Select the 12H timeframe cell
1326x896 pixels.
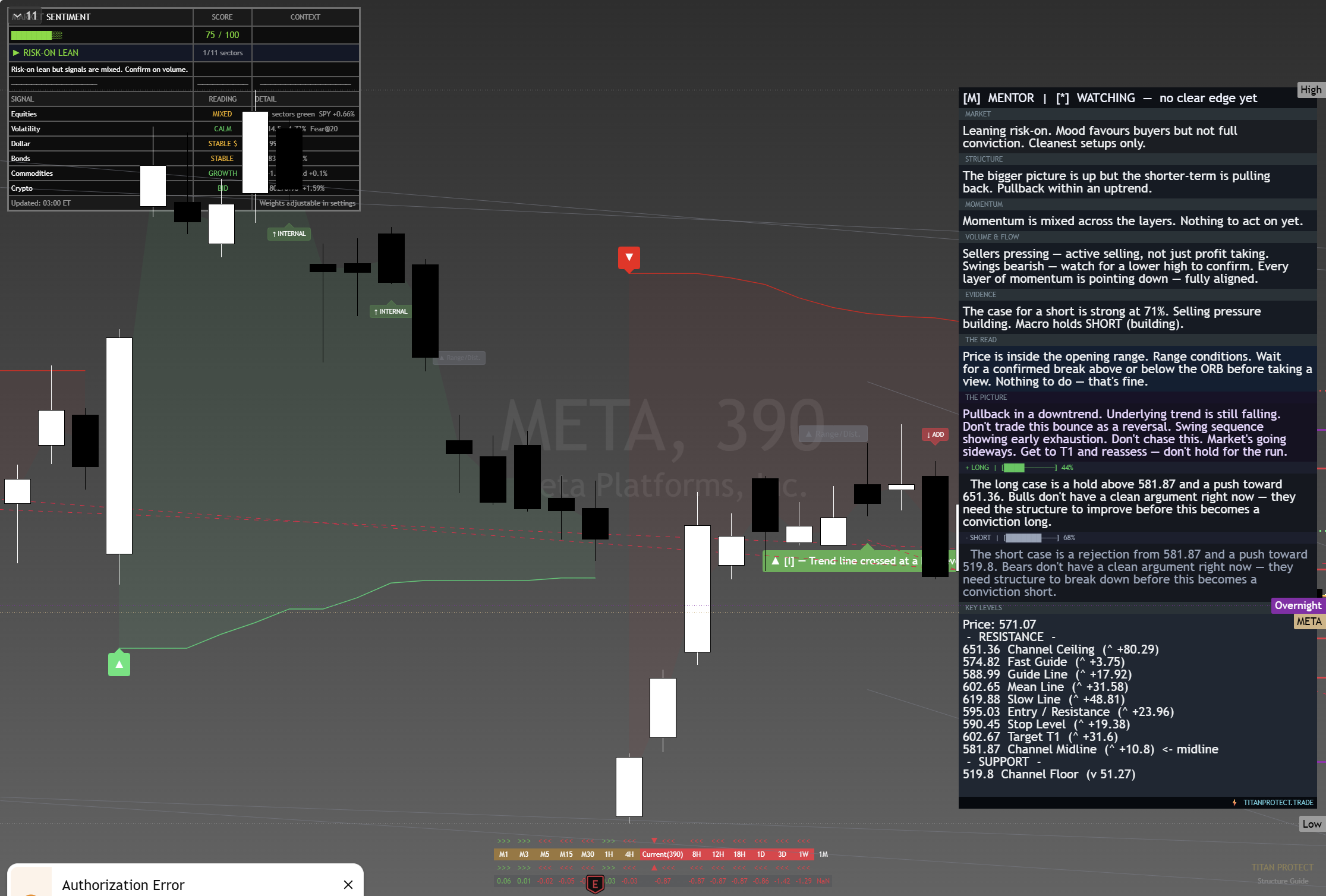point(718,854)
